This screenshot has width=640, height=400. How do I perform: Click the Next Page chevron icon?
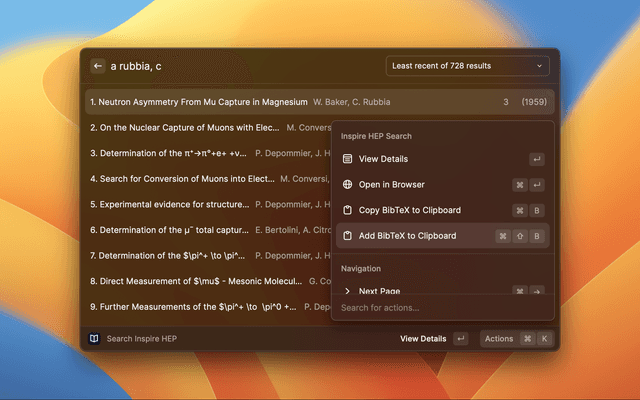coord(347,291)
